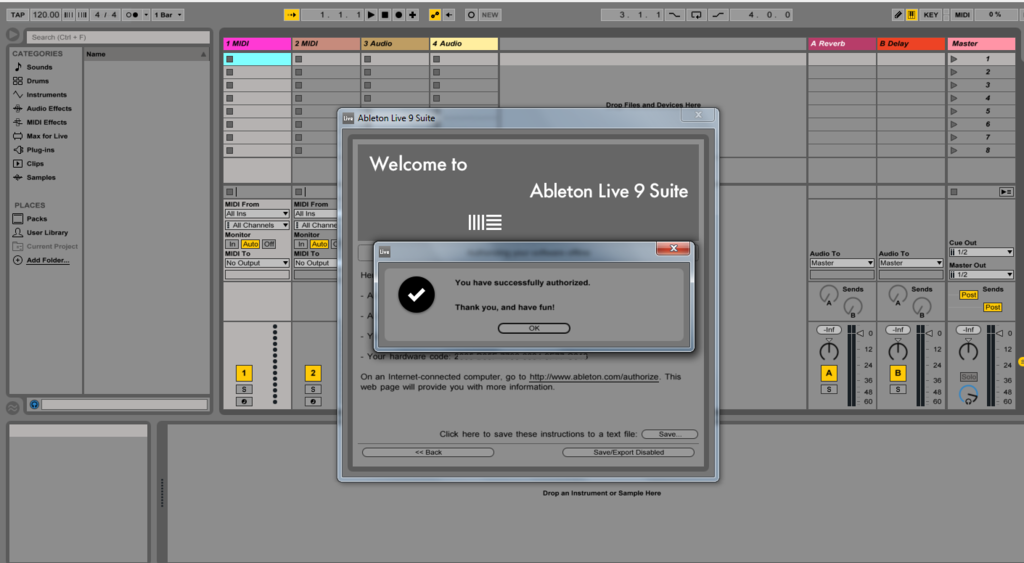Select the 2 MIDI track header

click(x=327, y=44)
